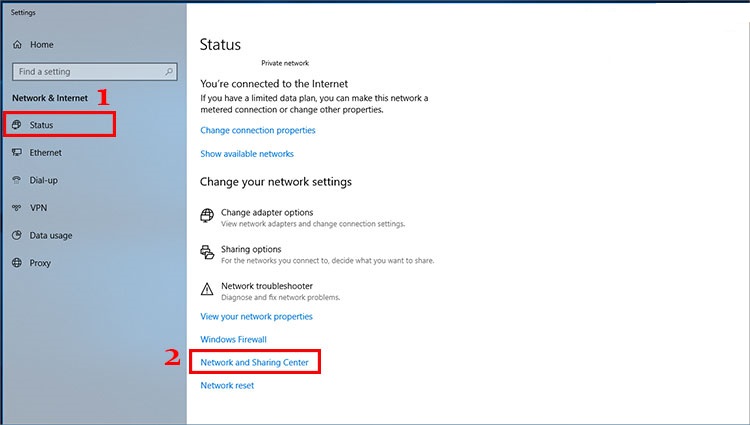
Task: Open View your network properties link
Action: click(x=256, y=316)
